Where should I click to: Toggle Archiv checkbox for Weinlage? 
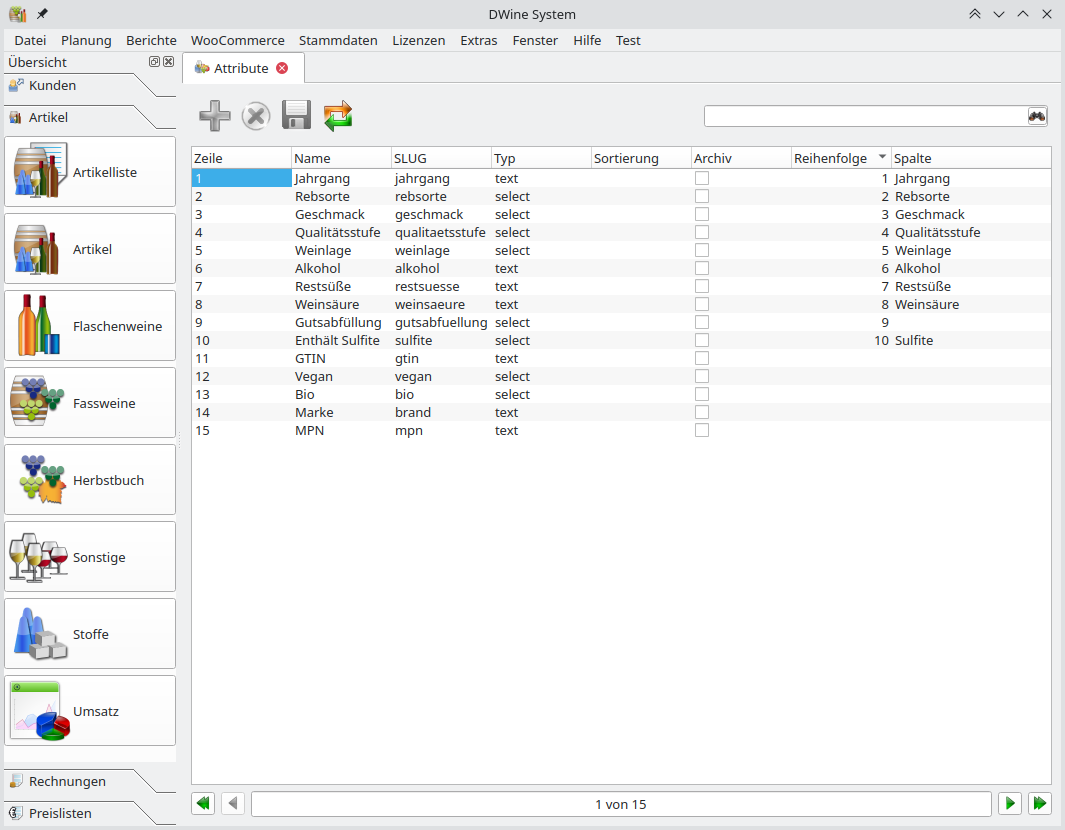click(702, 250)
